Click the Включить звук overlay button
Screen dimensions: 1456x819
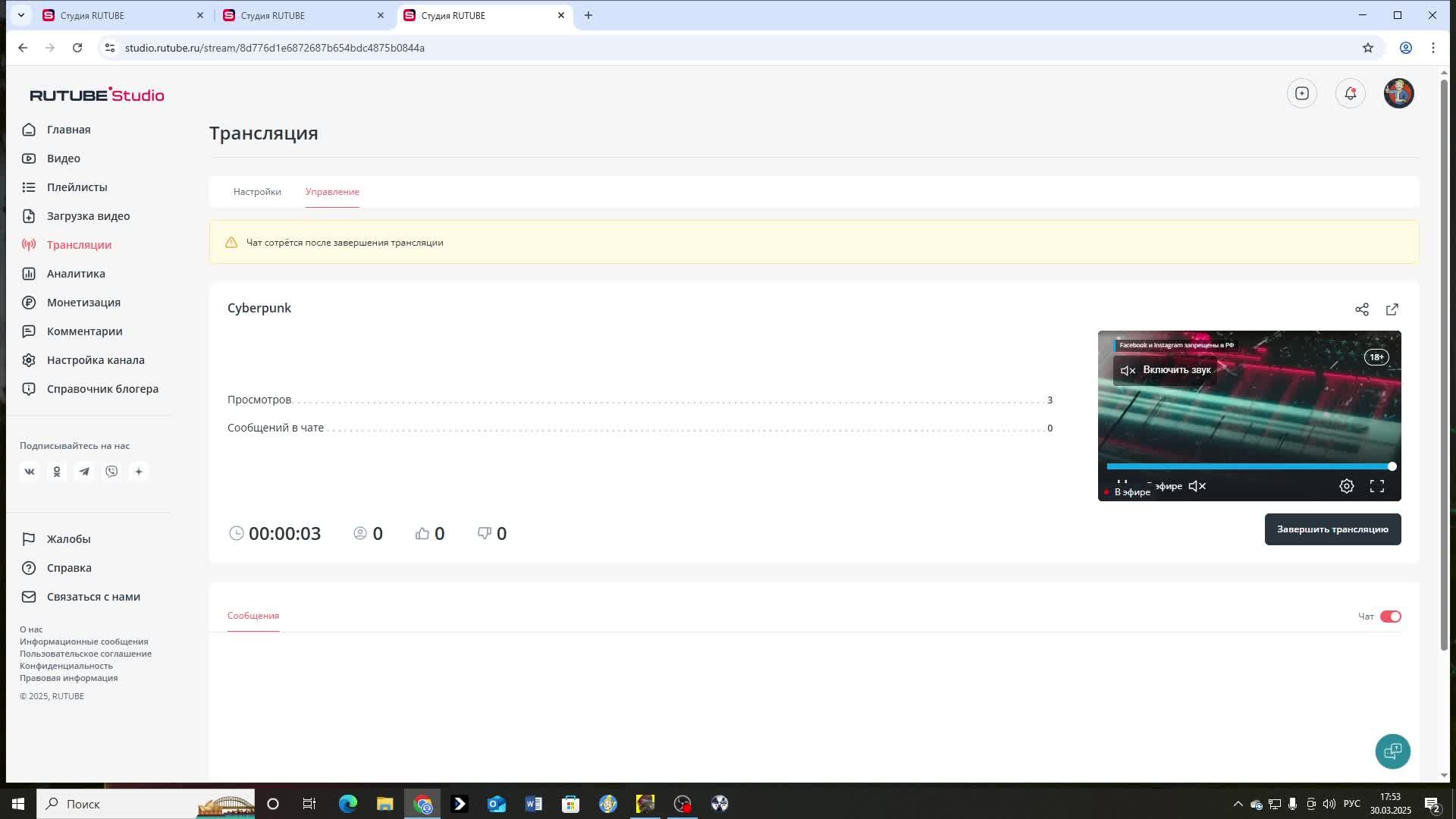pos(1166,370)
